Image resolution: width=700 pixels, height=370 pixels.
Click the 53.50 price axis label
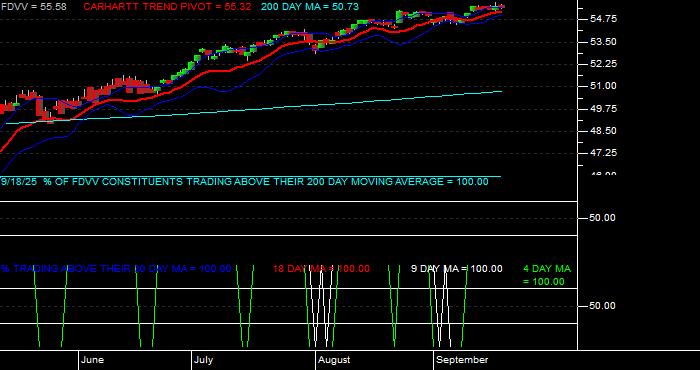(x=603, y=42)
